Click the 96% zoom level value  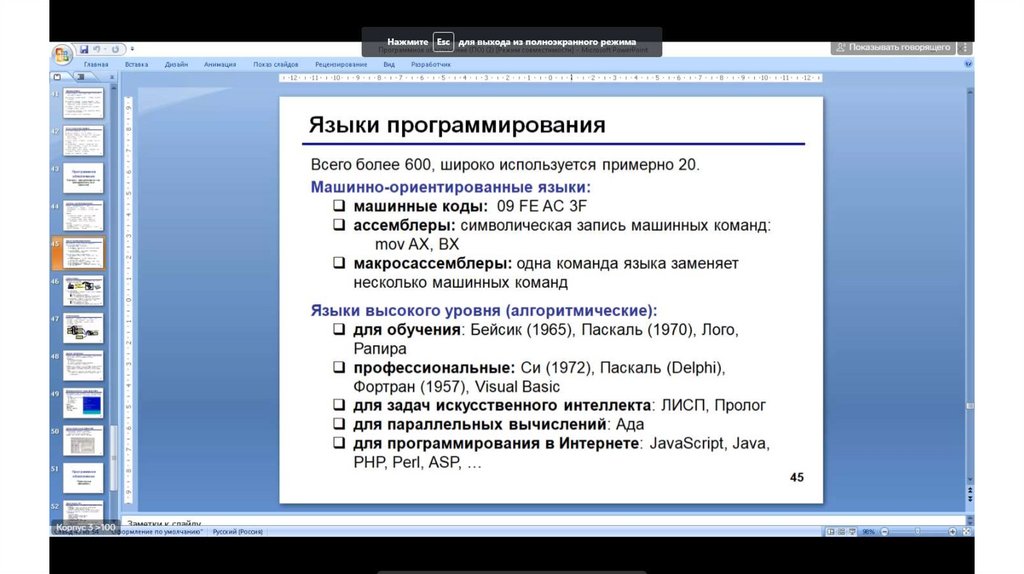pos(869,532)
